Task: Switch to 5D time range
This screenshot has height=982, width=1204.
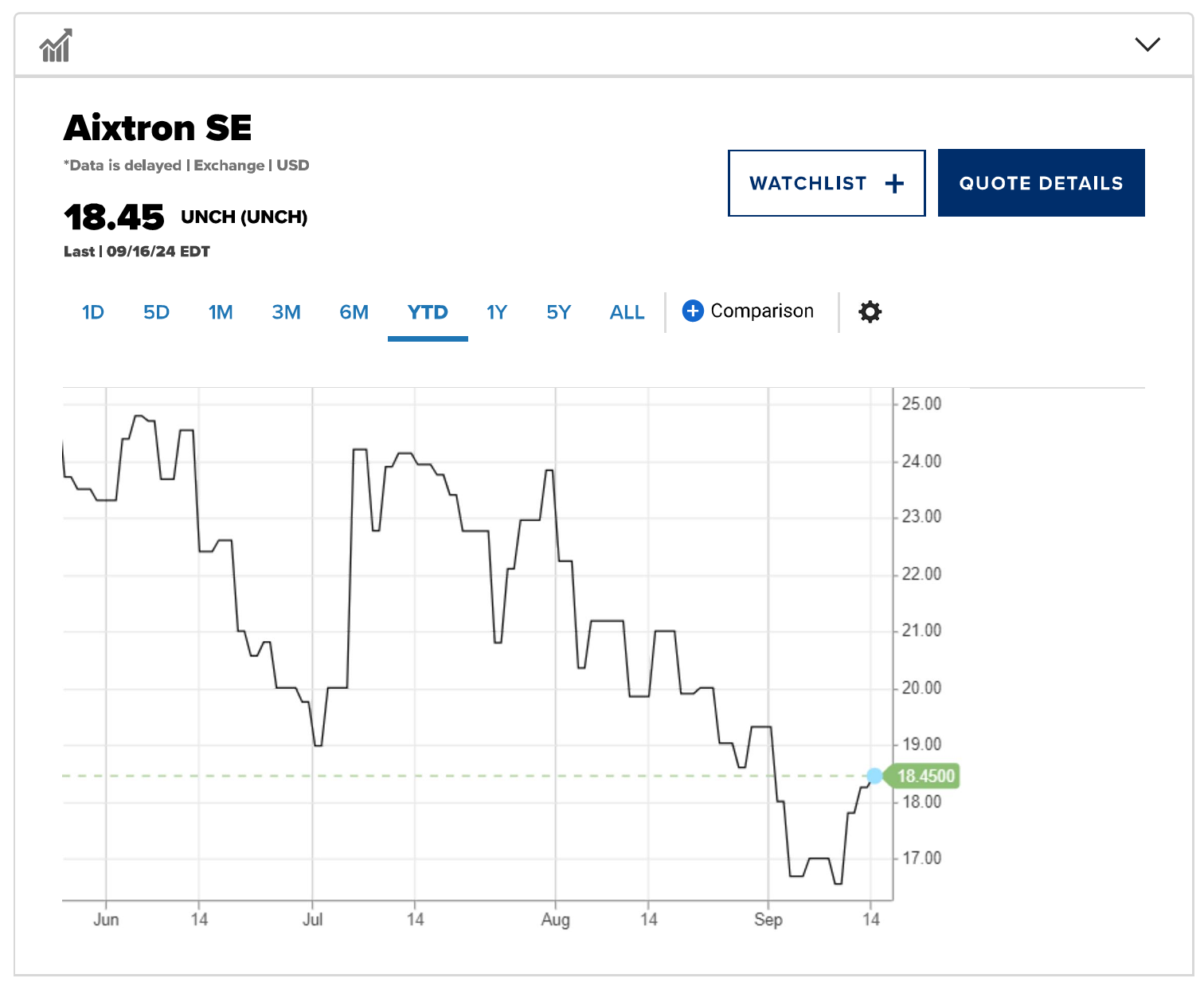Action: coord(156,312)
